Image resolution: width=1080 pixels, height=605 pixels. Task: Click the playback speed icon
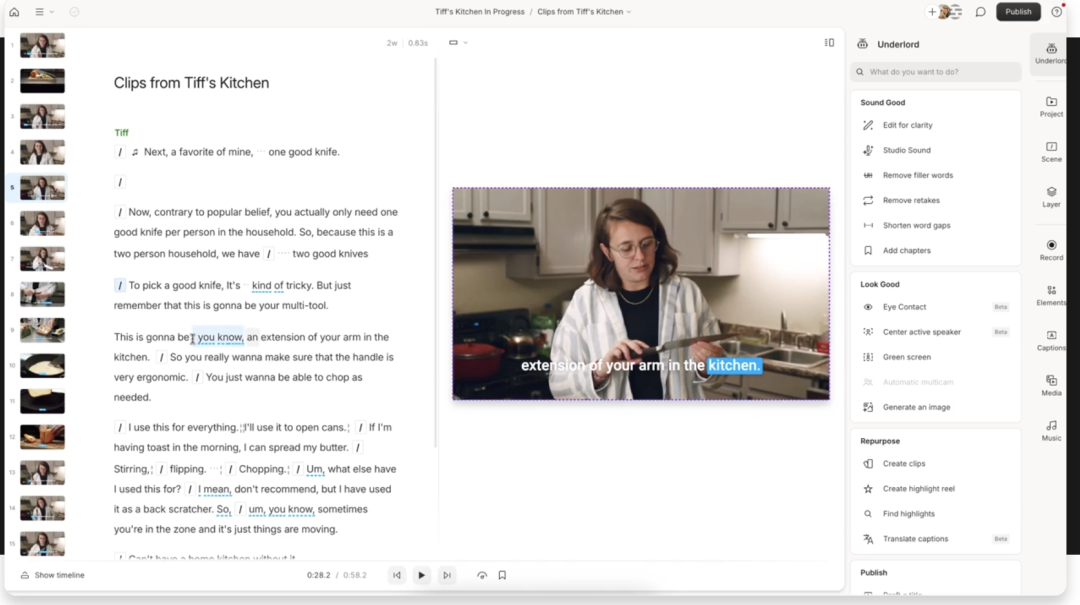pyautogui.click(x=481, y=575)
